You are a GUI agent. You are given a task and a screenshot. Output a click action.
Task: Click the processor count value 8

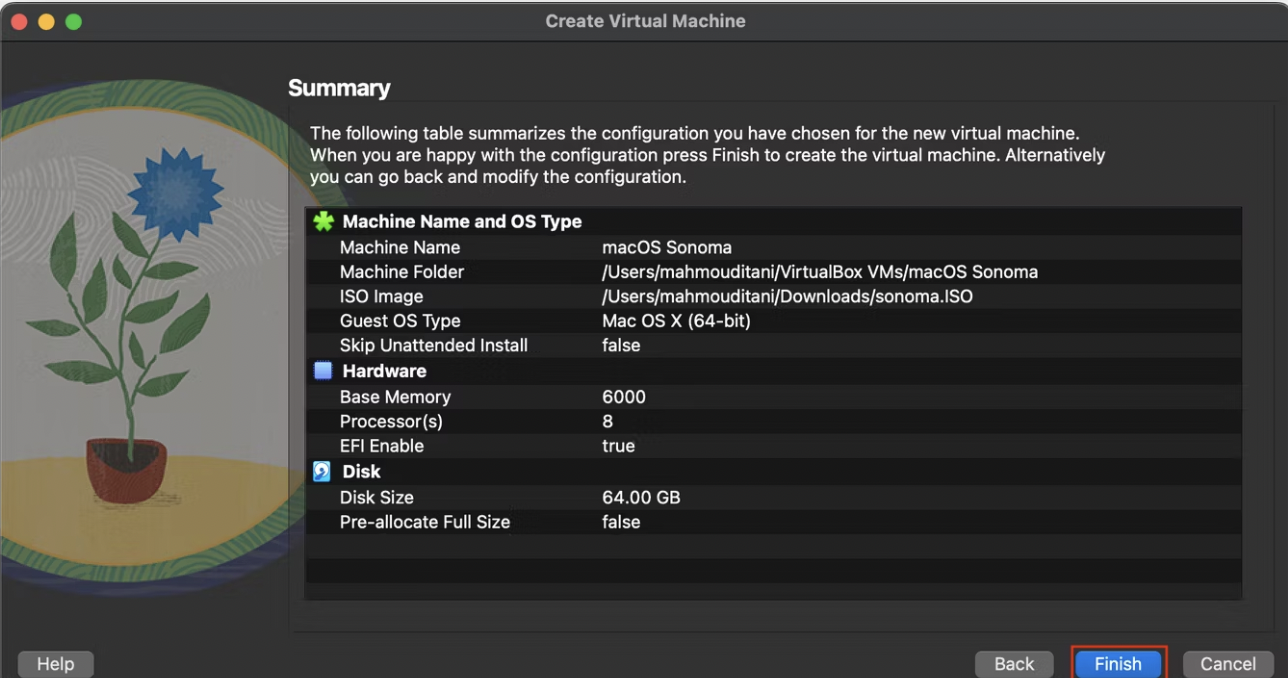608,421
